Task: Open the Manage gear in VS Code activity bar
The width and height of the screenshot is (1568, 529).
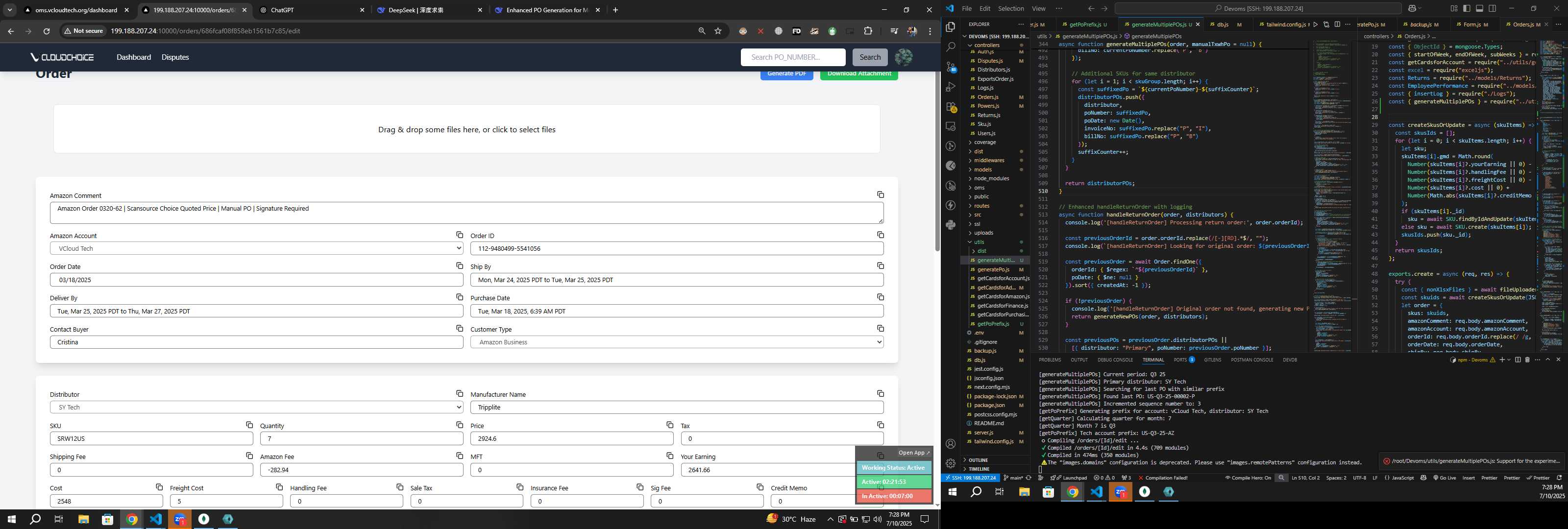Action: point(950,463)
